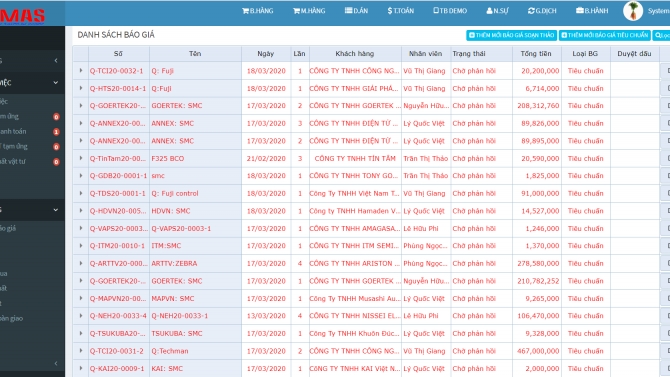
Task: Click the red badge beside anh toán
Action: [56, 132]
